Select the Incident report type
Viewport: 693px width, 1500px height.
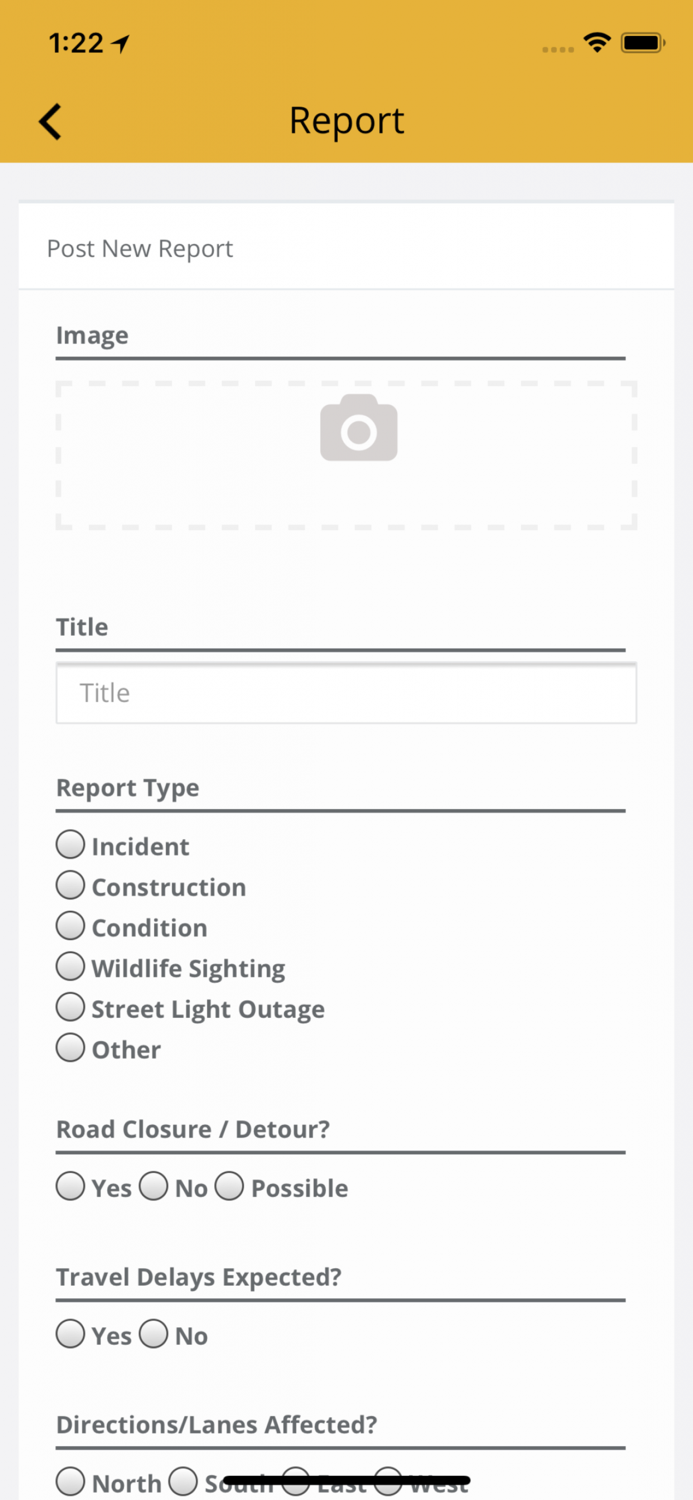(x=70, y=845)
